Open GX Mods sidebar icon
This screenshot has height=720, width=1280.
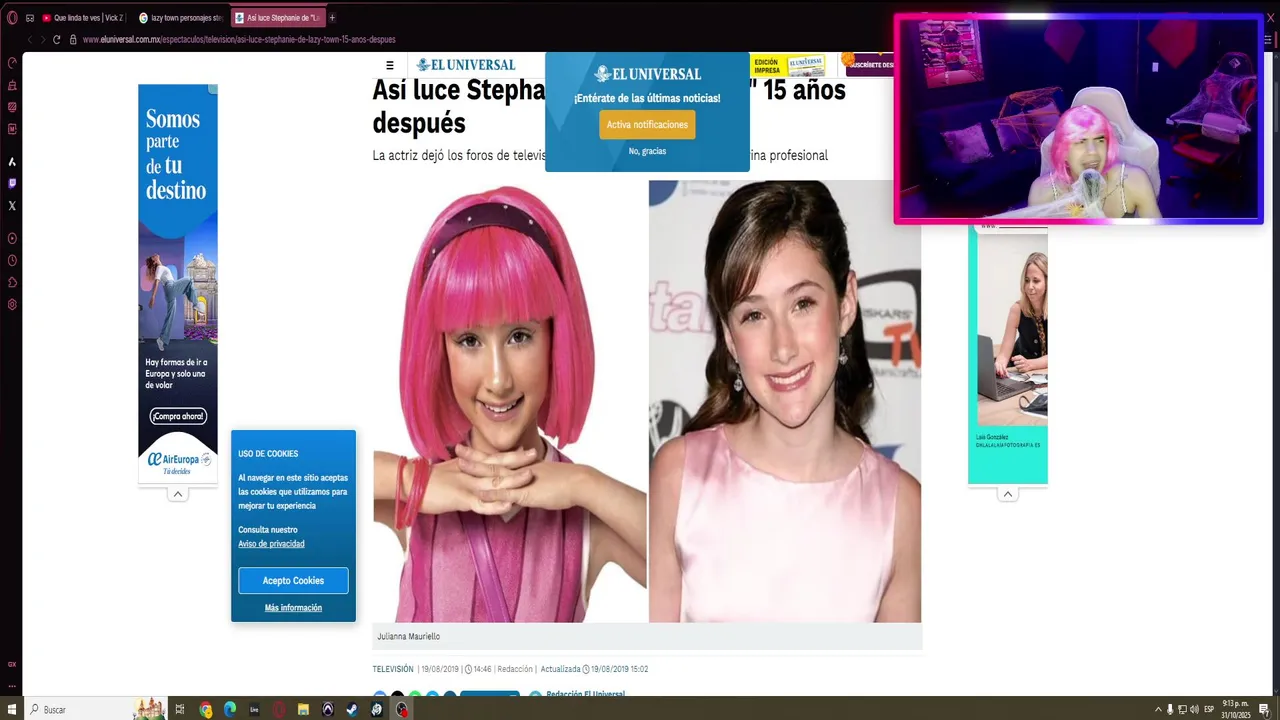pyautogui.click(x=12, y=128)
